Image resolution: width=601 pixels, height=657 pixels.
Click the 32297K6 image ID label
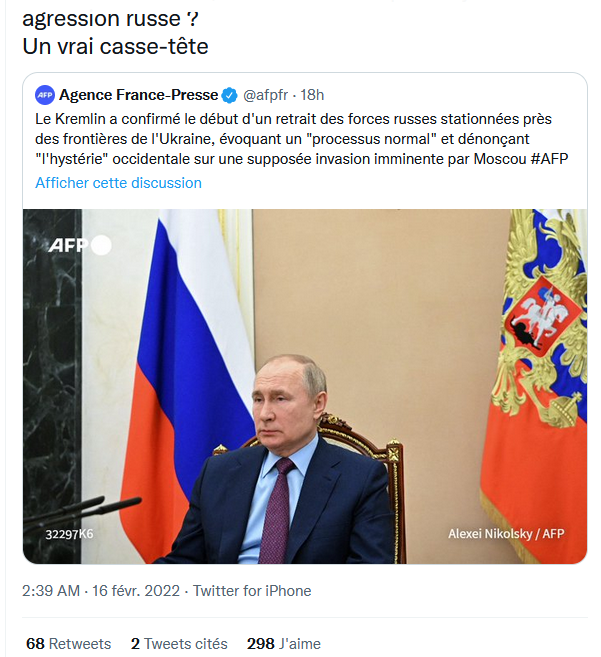click(x=69, y=534)
